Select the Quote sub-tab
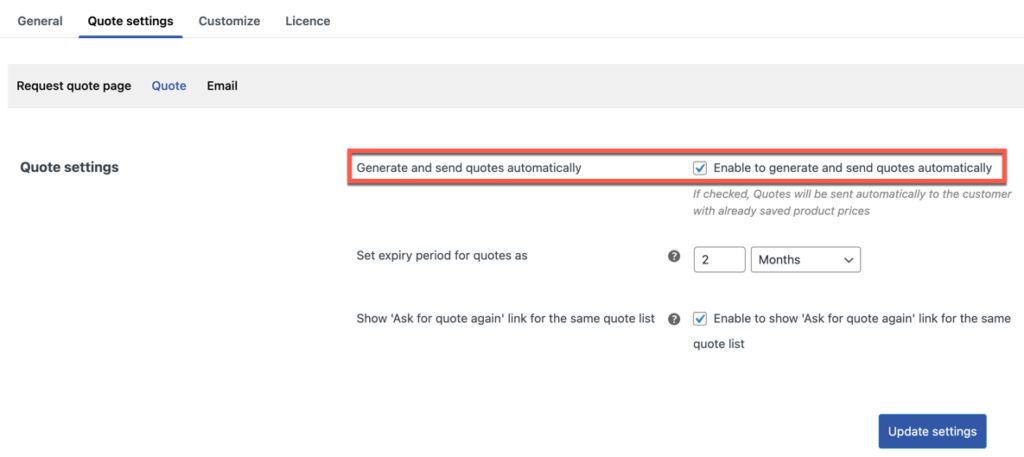Image resolution: width=1024 pixels, height=457 pixels. [x=169, y=86]
